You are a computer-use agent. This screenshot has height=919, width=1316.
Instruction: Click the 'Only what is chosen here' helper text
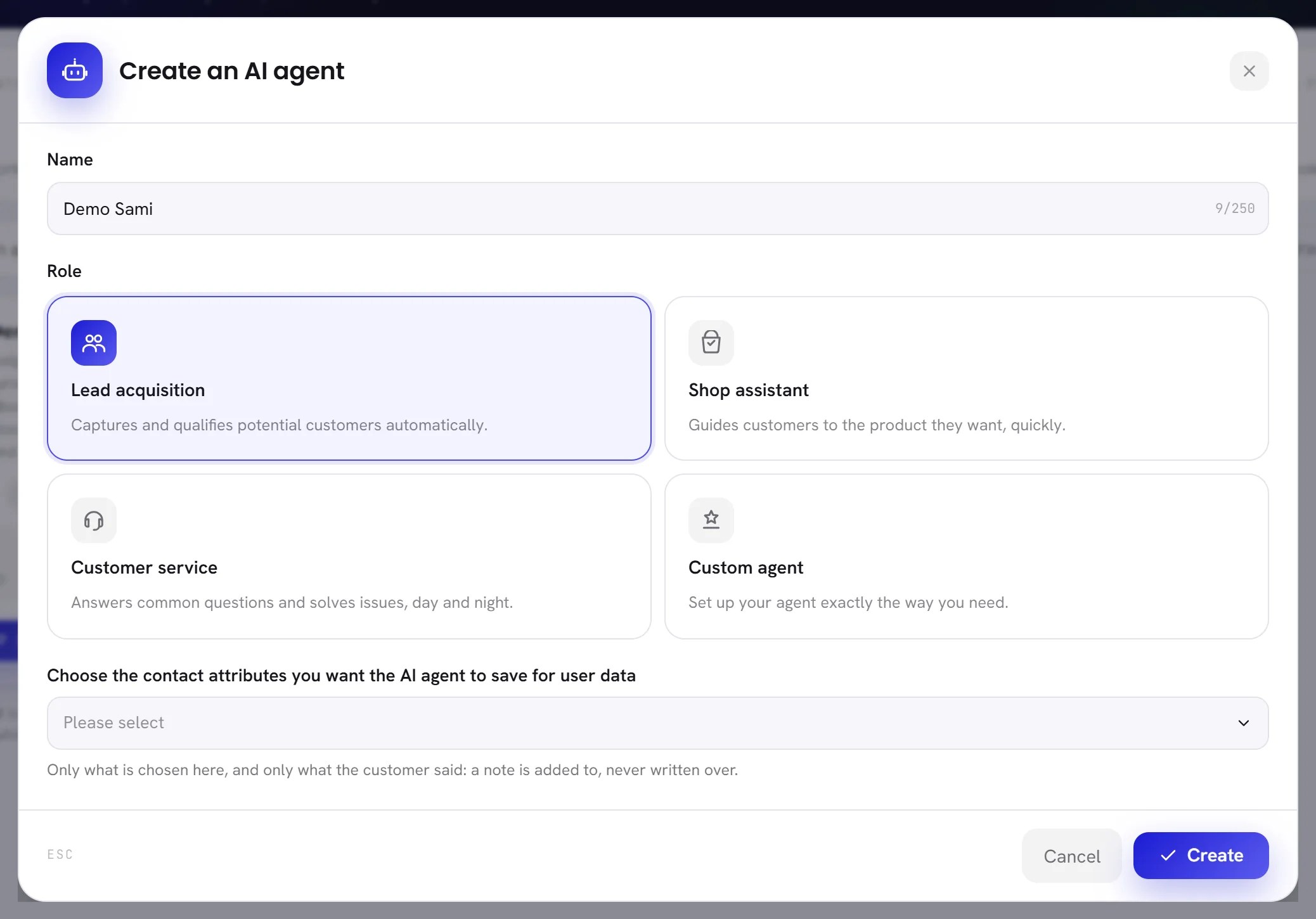pos(392,770)
